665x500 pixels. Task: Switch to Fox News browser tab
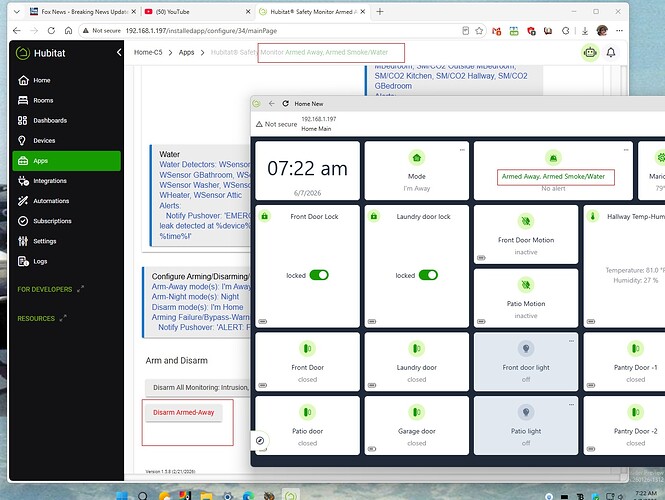point(83,12)
